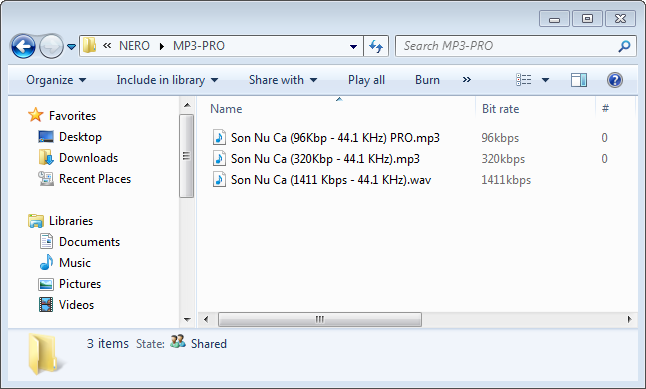Select the 96Kbp PRO.mp3 file icon

click(219, 137)
